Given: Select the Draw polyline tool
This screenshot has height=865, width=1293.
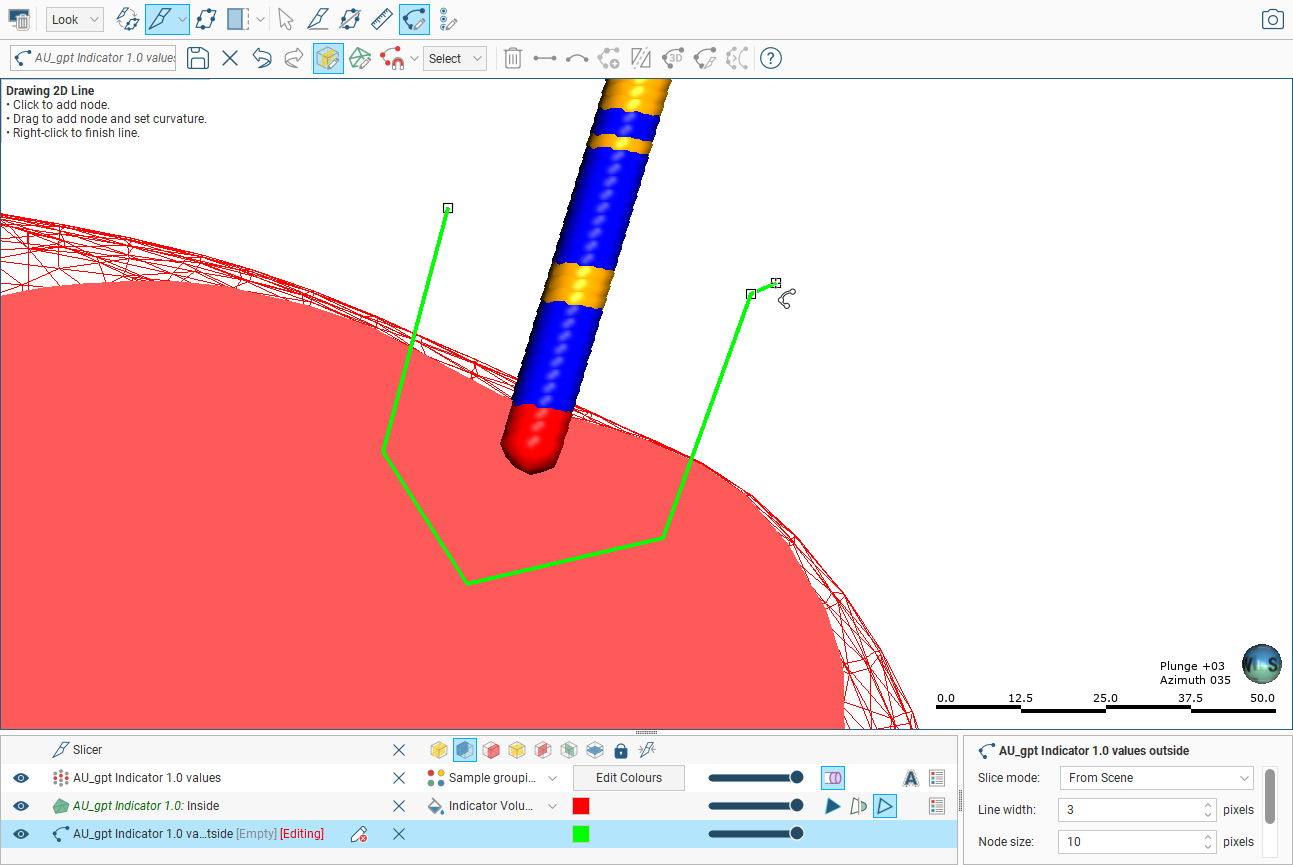Looking at the screenshot, I should coord(413,19).
